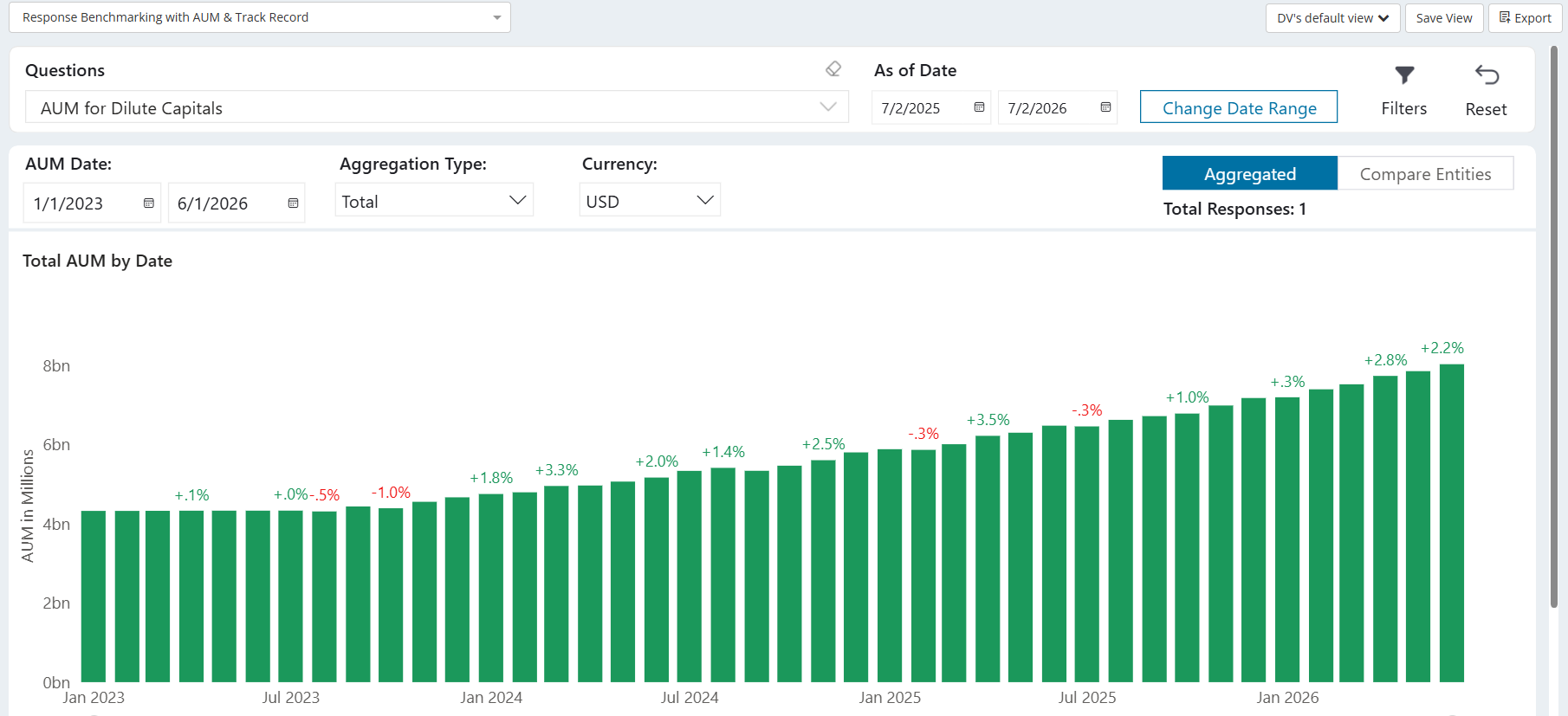This screenshot has height=716, width=1568.
Task: Open calendar for 7/2/2026 As of Date
Action: pyautogui.click(x=1105, y=107)
